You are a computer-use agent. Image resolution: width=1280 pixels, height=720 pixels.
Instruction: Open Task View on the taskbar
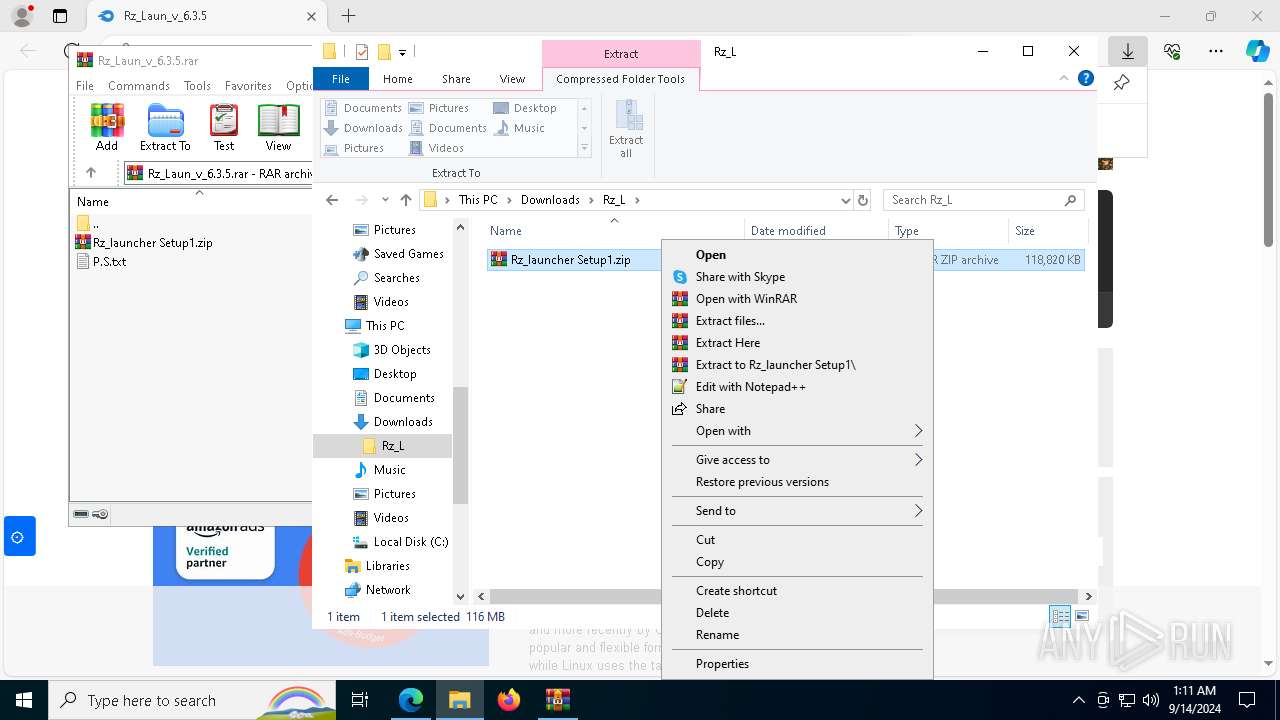pos(361,700)
